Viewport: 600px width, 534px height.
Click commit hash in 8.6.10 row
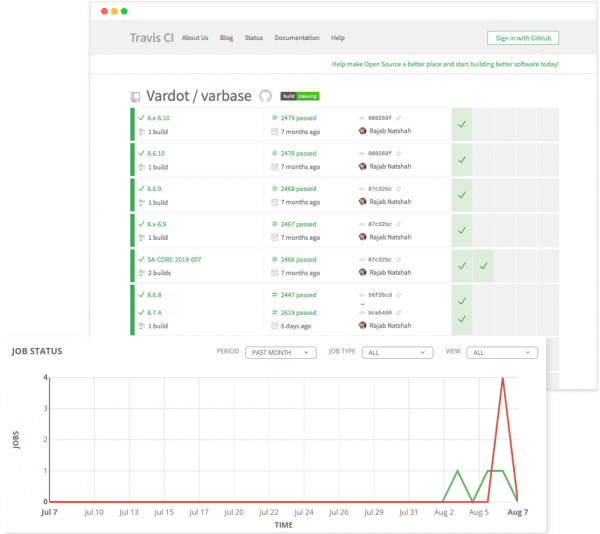coord(380,153)
